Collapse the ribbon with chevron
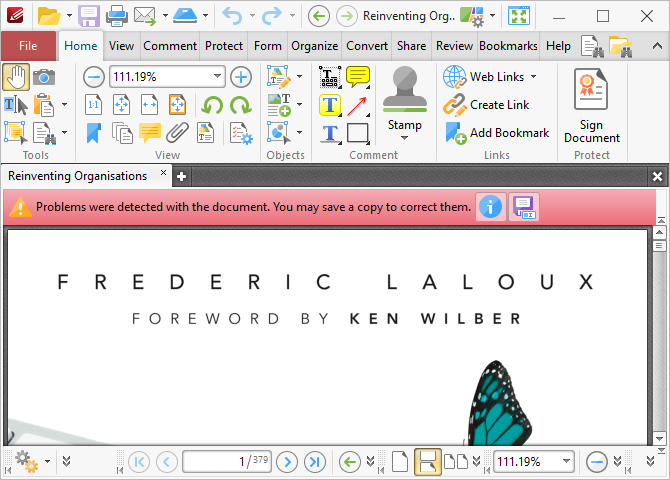The height and width of the screenshot is (480, 670). coord(657,46)
